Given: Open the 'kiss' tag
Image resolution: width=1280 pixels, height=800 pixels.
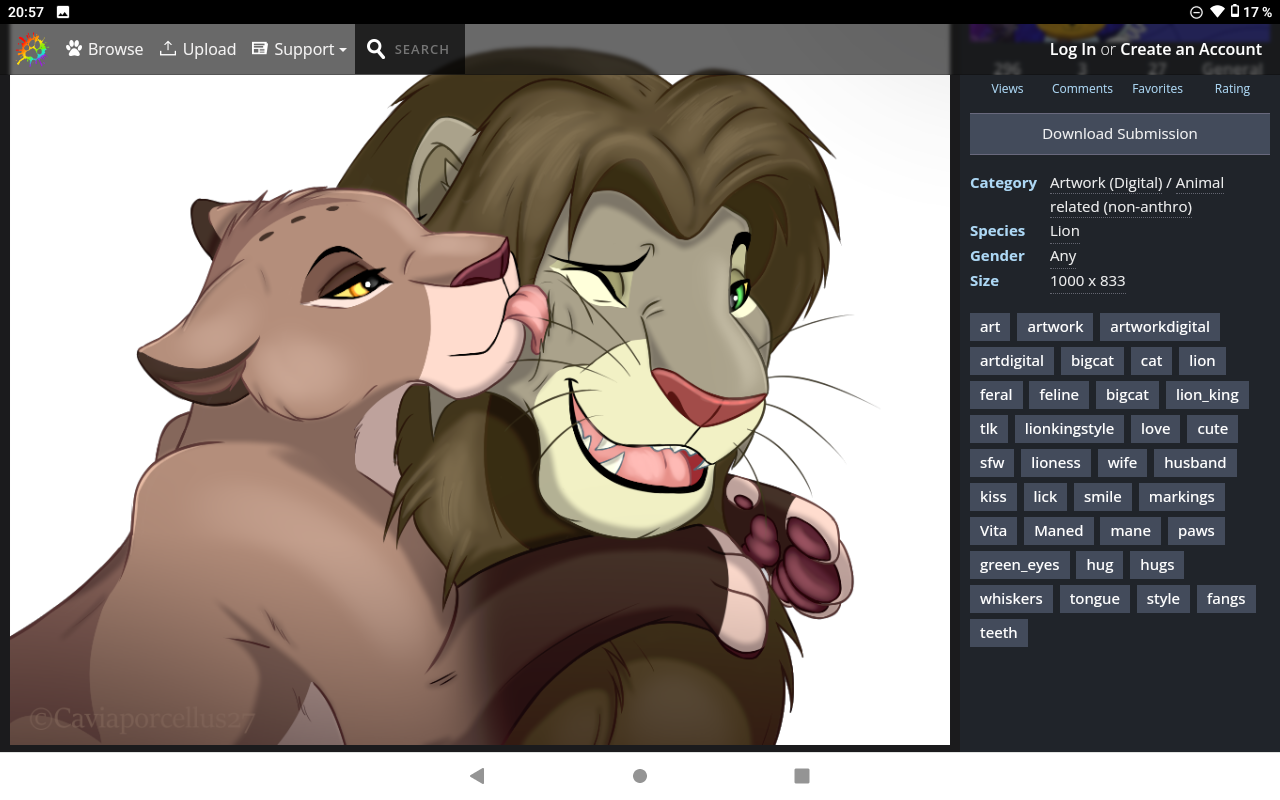Looking at the screenshot, I should [993, 497].
